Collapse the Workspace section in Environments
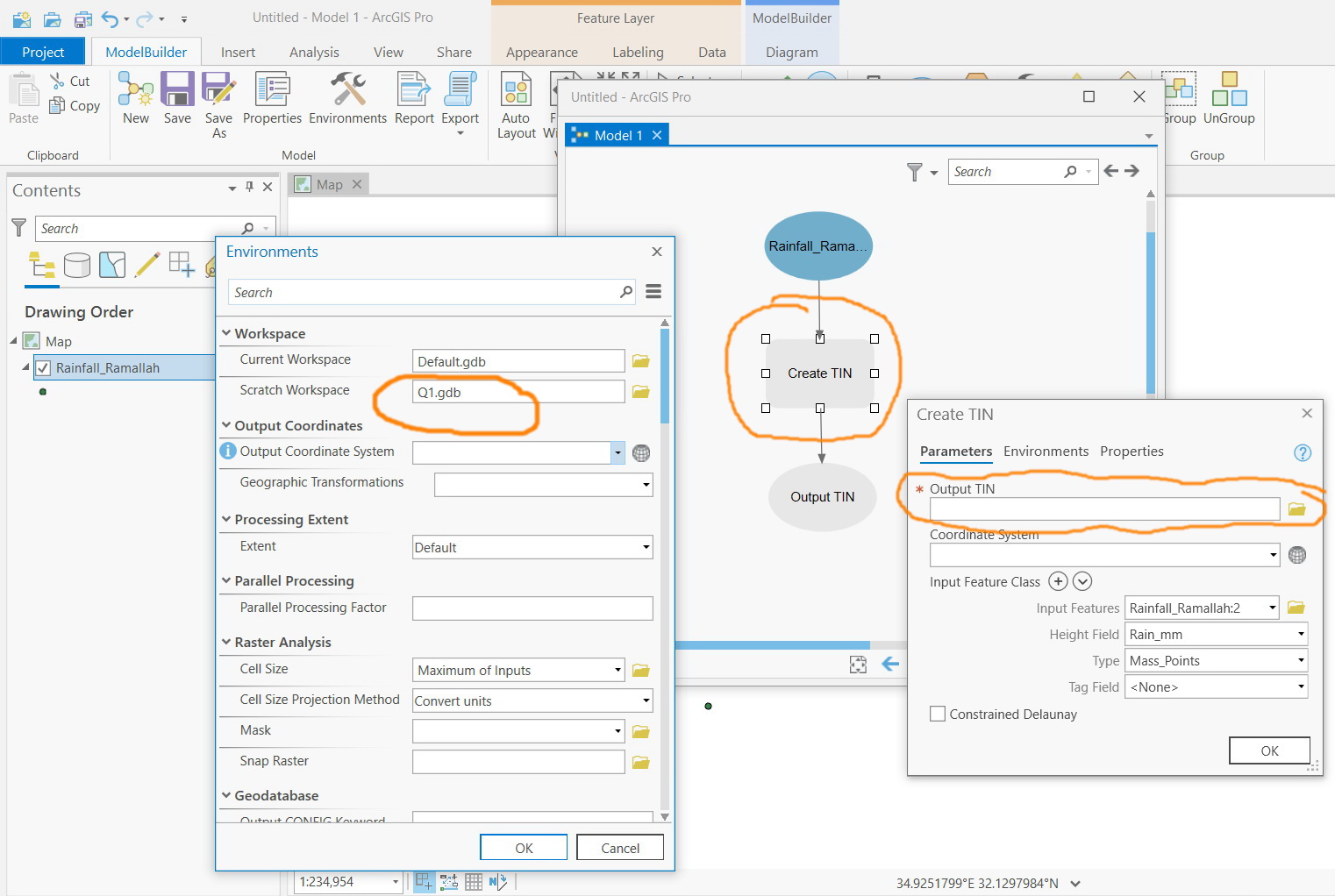Image resolution: width=1335 pixels, height=896 pixels. [226, 333]
